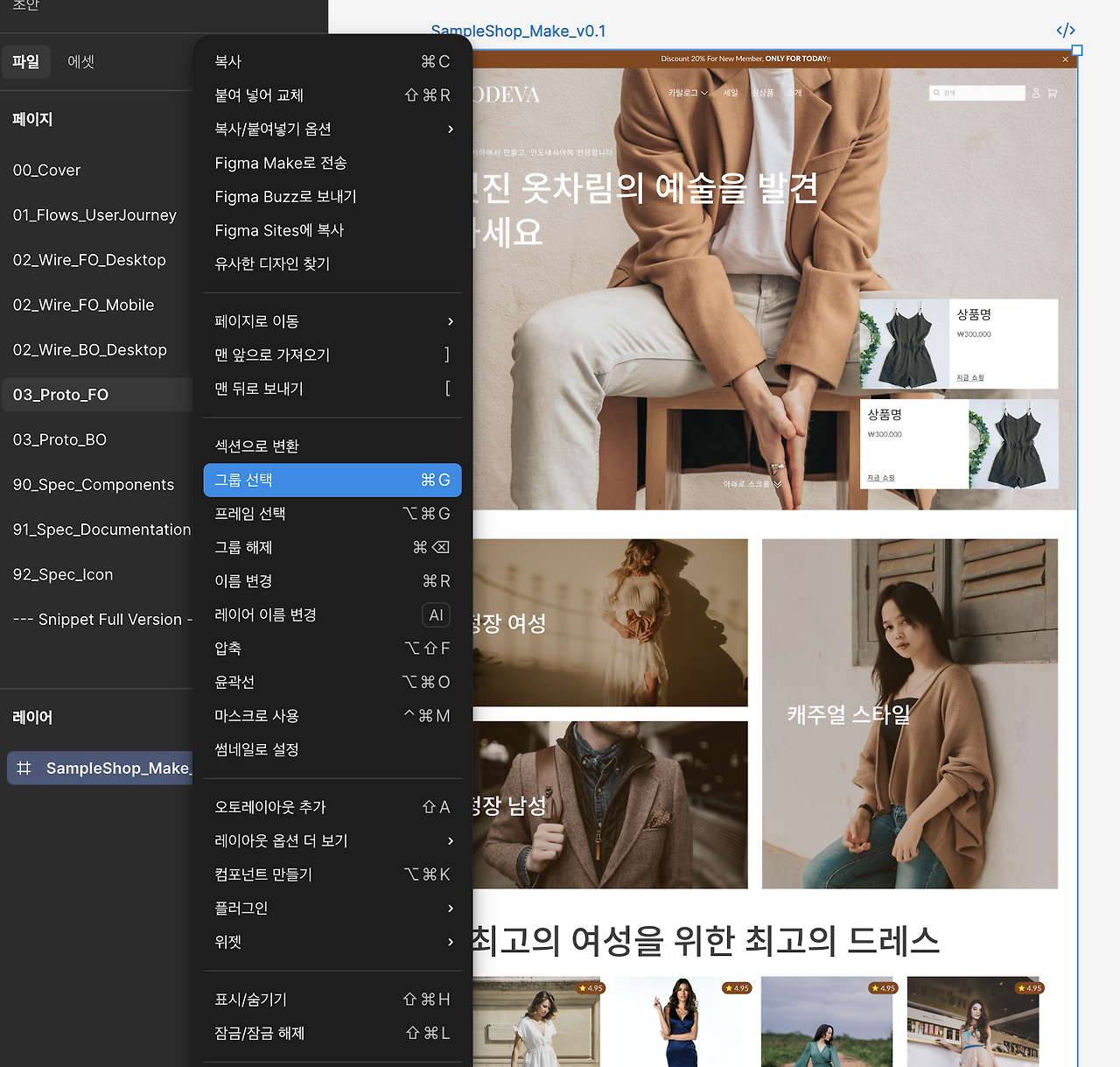This screenshot has height=1067, width=1120.
Task: Click the user account icon in site header
Action: (1036, 93)
